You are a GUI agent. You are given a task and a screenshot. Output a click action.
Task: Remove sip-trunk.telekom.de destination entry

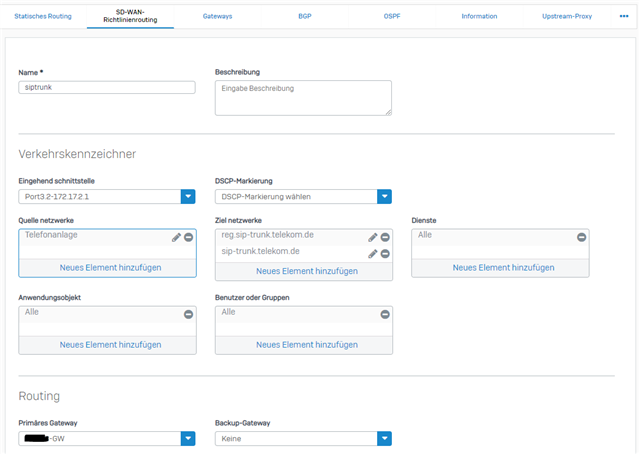coord(385,254)
